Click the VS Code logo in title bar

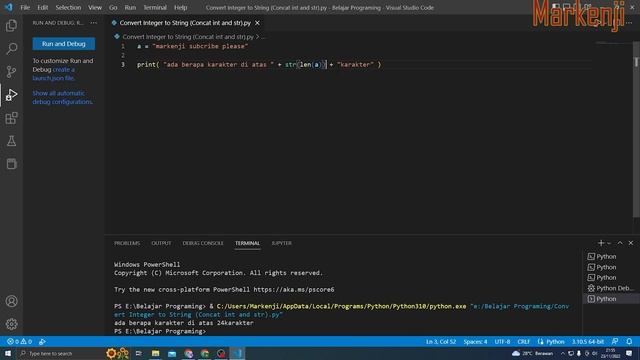9,7
